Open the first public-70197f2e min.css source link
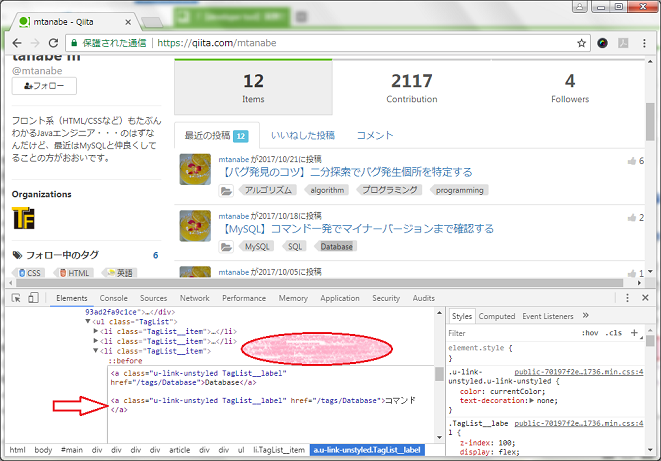The image size is (661, 461). click(x=578, y=372)
